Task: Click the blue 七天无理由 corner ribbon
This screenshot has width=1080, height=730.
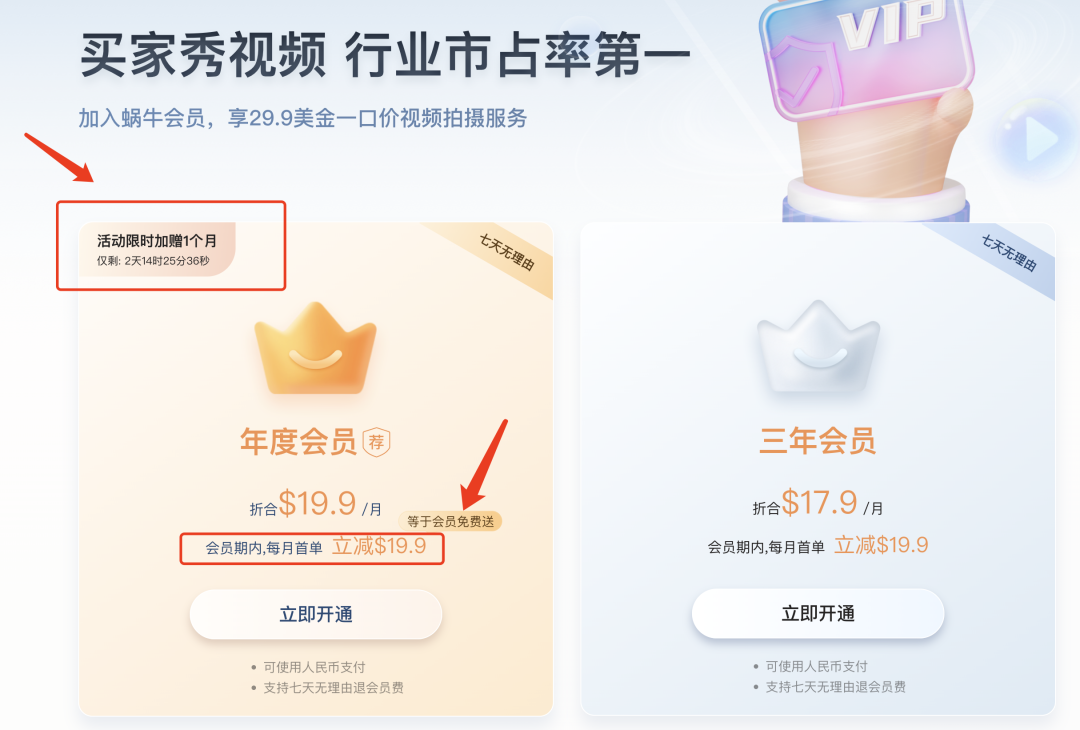Action: click(x=1010, y=253)
